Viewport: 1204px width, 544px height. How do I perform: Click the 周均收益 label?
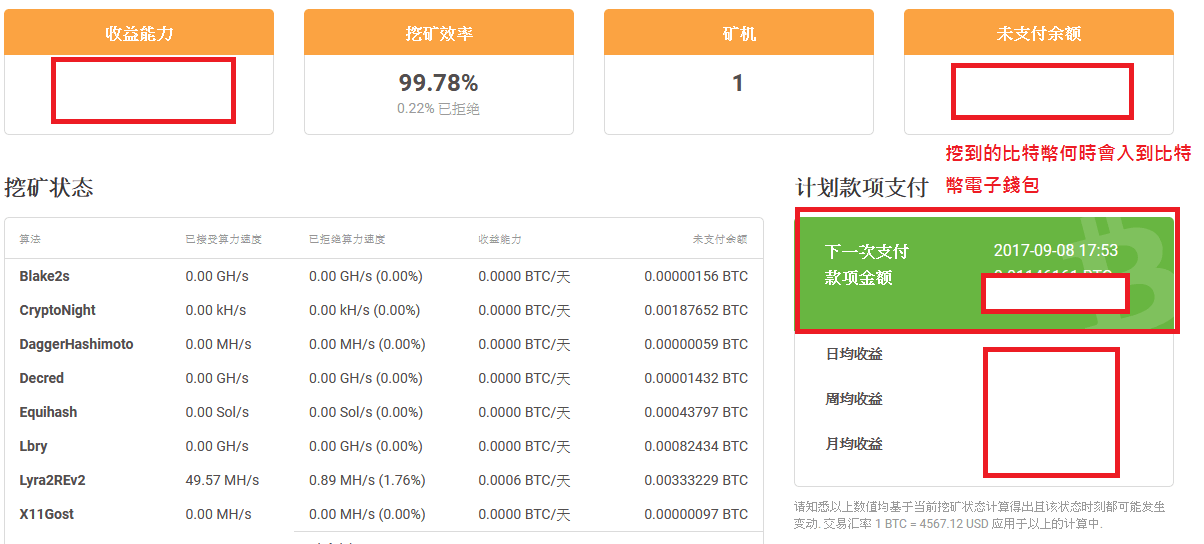point(853,399)
